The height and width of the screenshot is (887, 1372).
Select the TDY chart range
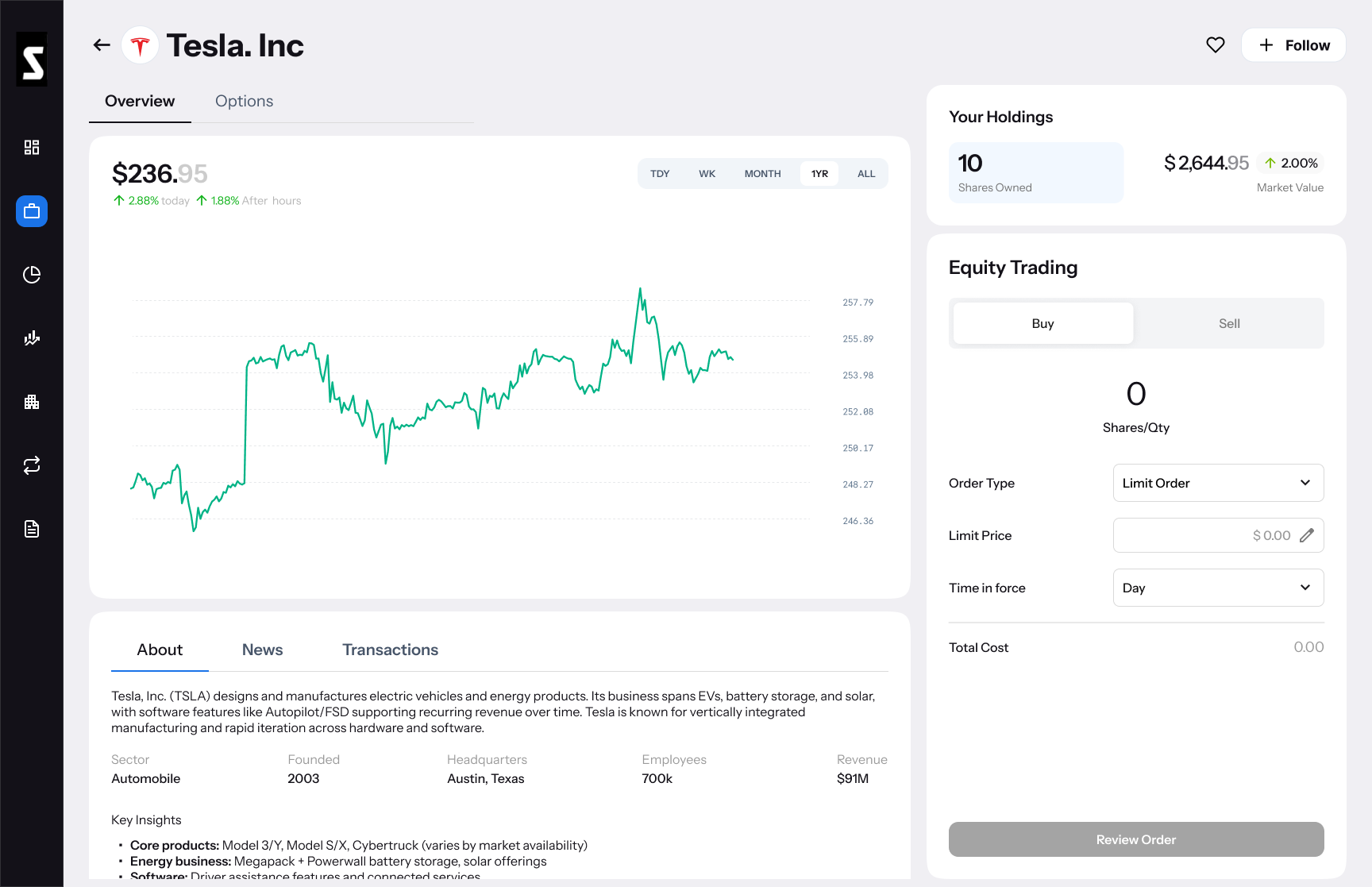(660, 174)
